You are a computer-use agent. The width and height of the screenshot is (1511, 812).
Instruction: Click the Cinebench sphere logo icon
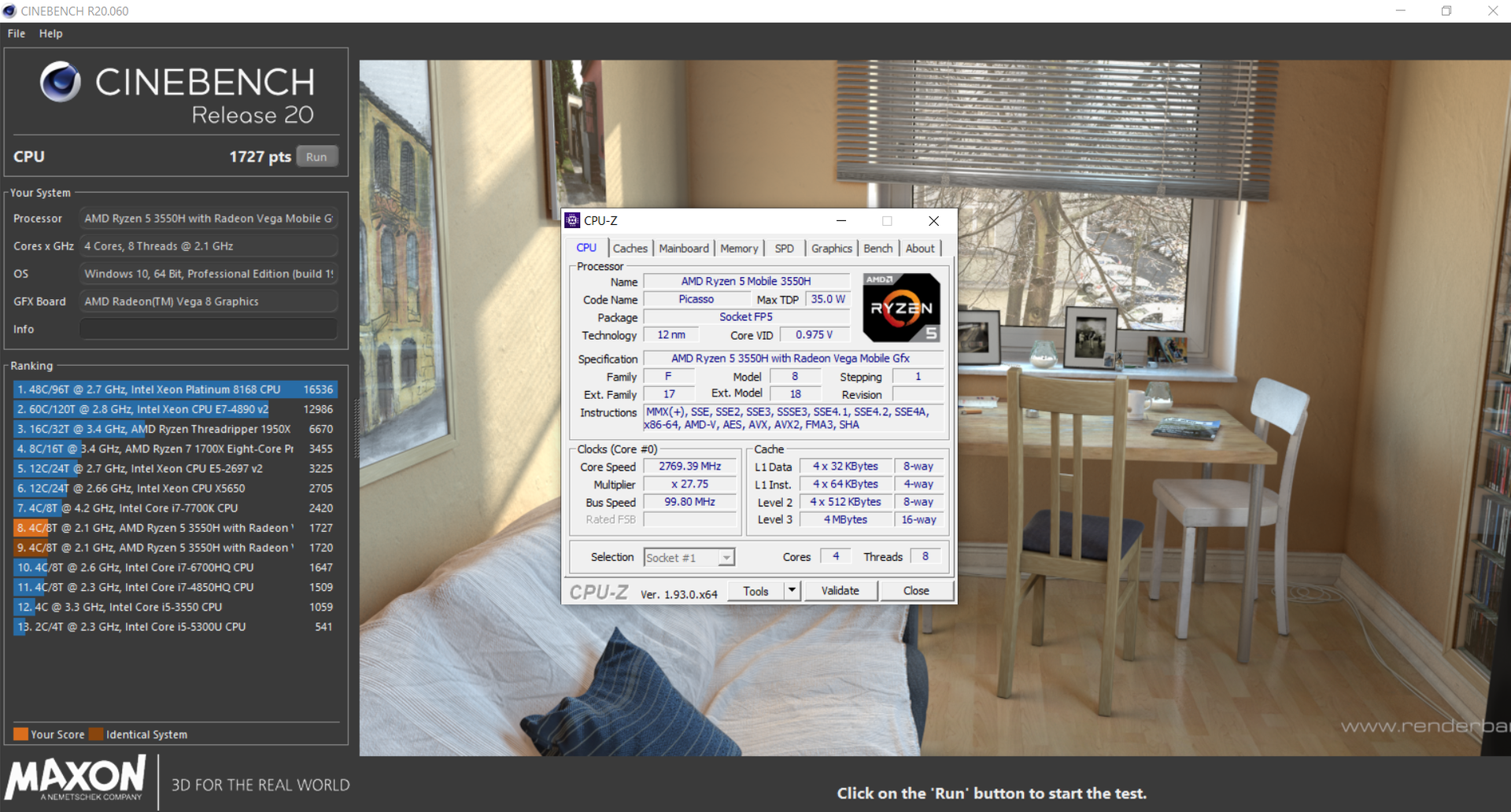[x=61, y=82]
